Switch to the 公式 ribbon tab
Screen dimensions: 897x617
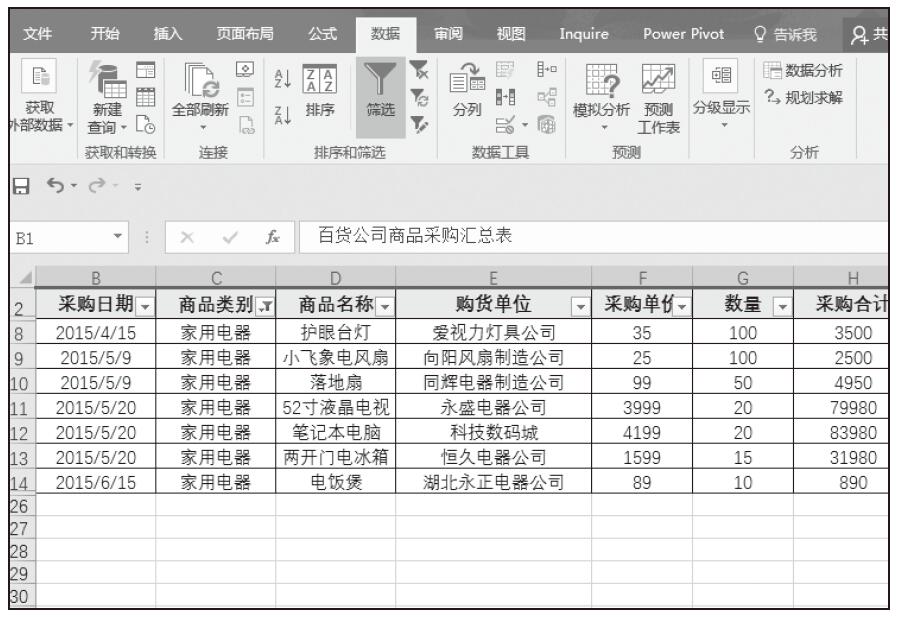(x=322, y=37)
